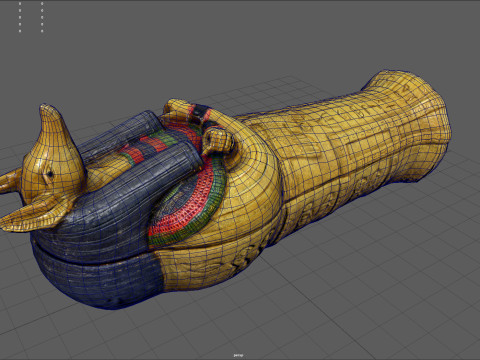Click the persp camera label in viewport
Viewport: 480px width, 360px height.
click(238, 355)
